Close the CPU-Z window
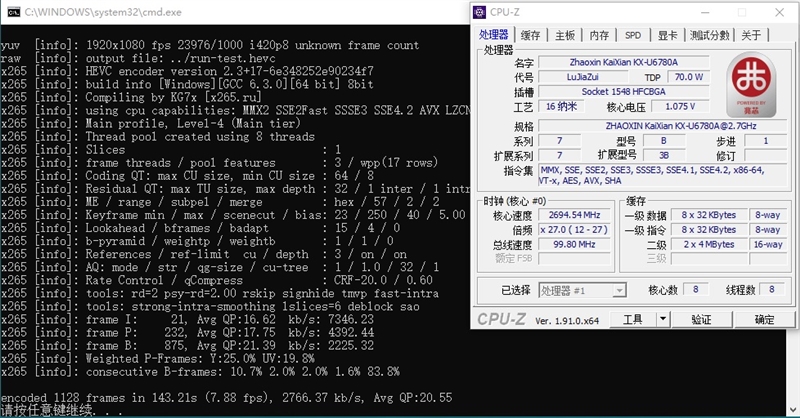Screen dimensions: 800x418 coord(778,13)
